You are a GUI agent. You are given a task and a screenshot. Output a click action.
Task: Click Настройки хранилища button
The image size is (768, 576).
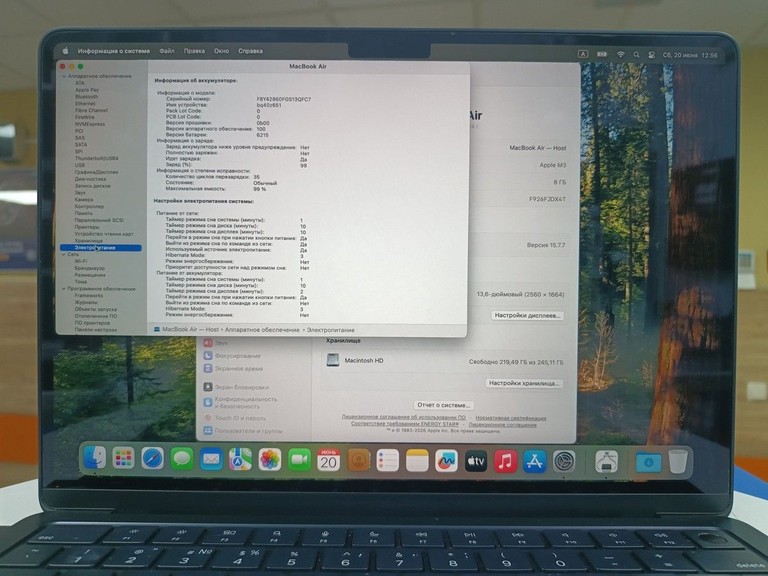pos(524,383)
